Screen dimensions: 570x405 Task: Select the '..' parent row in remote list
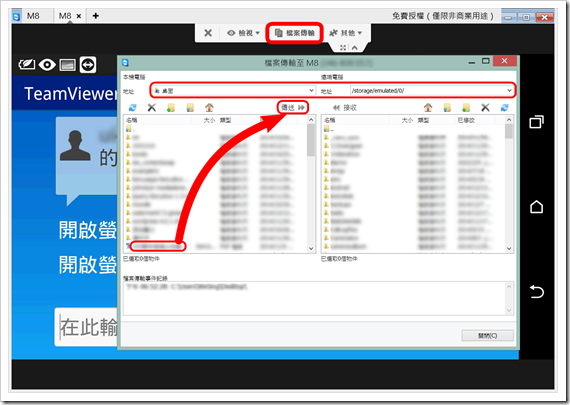click(x=413, y=129)
